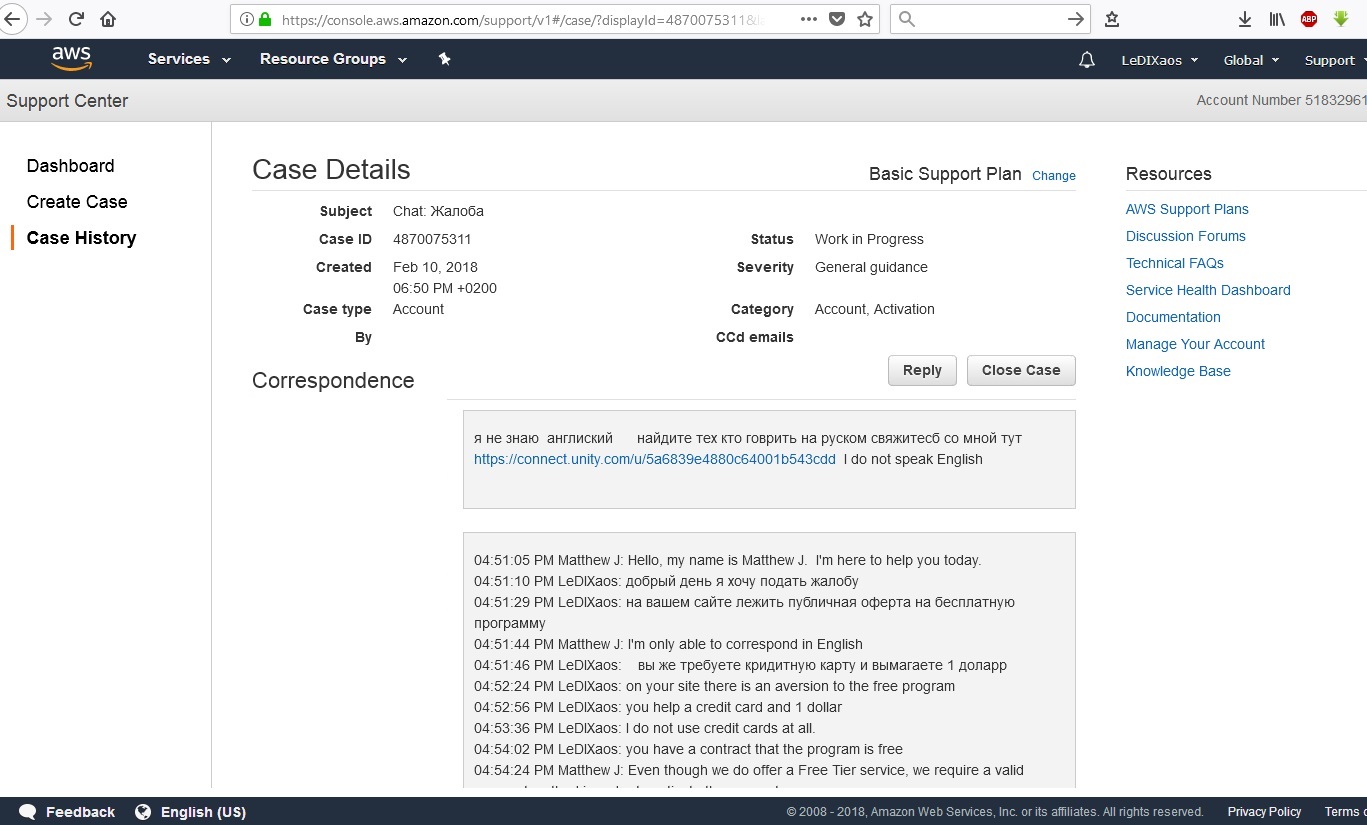Select Create Case in sidebar
1367x825 pixels.
click(x=77, y=202)
